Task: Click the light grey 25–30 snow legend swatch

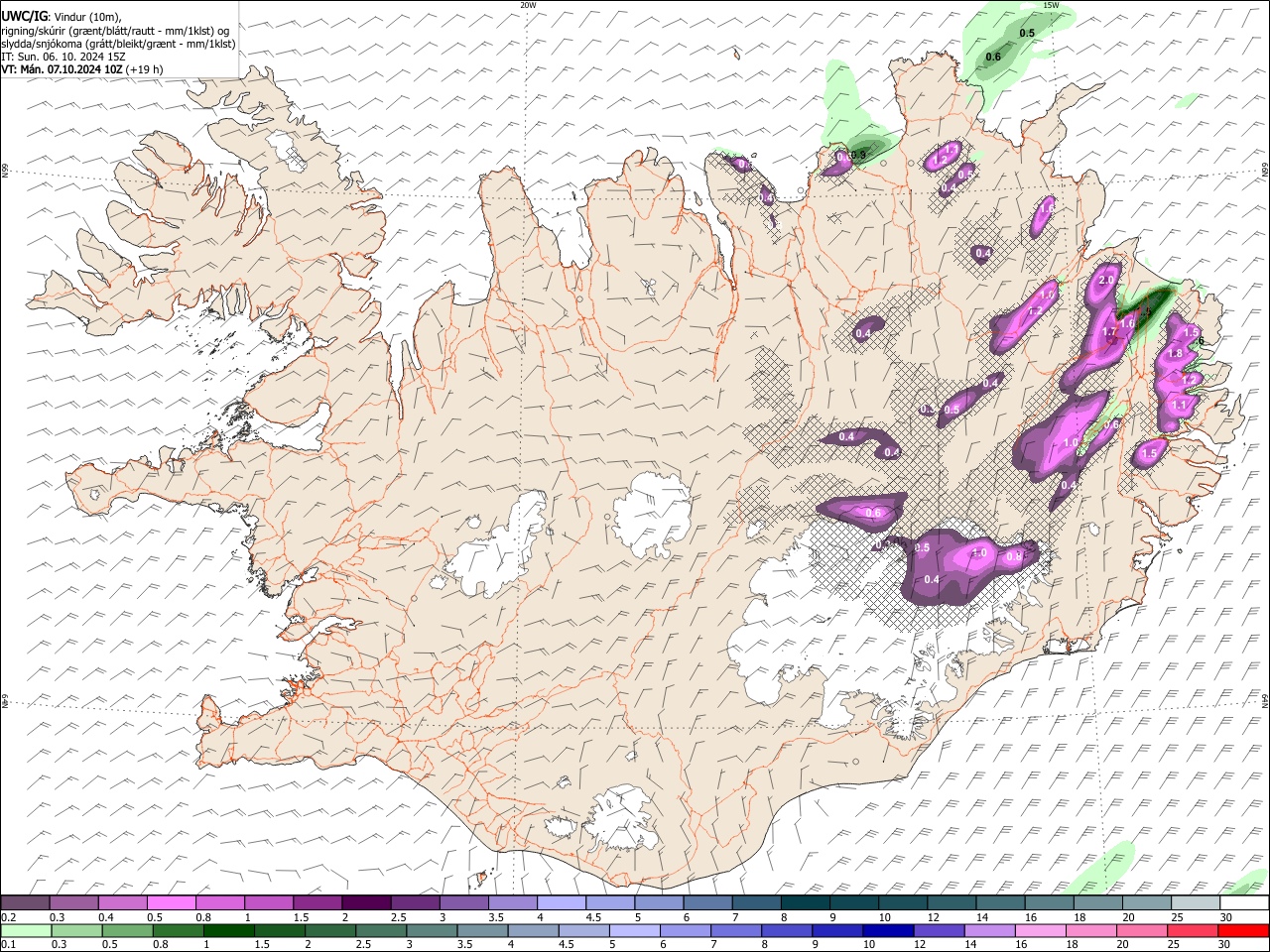Action: click(x=1195, y=902)
